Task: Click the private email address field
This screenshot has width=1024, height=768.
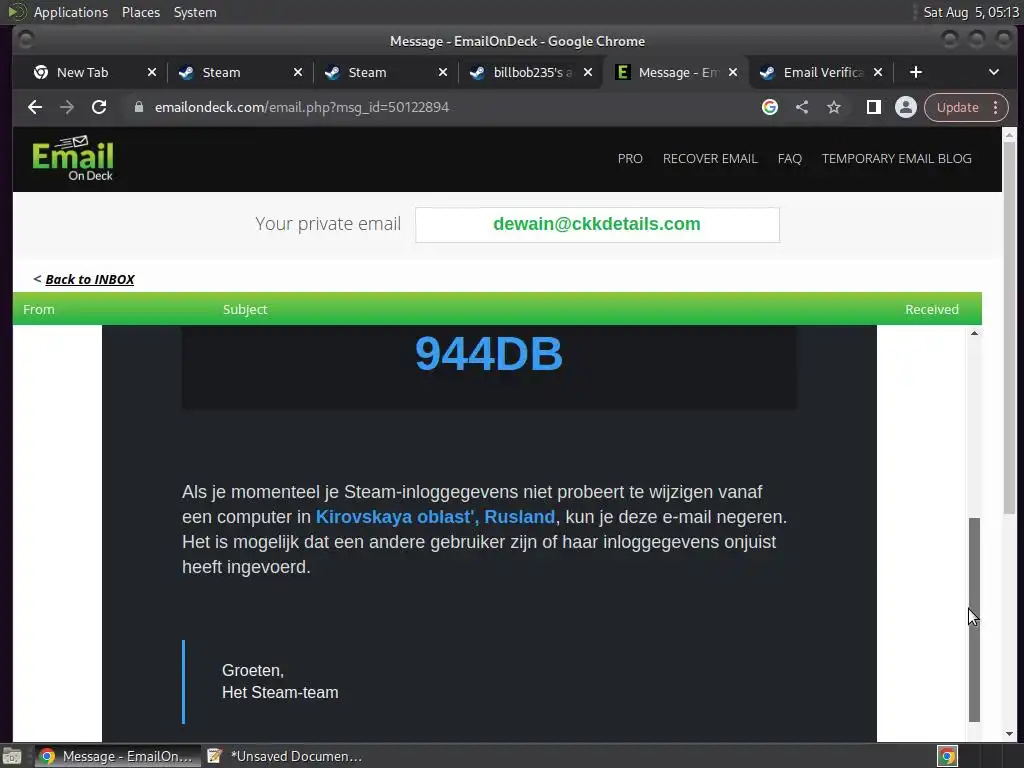Action: click(597, 224)
